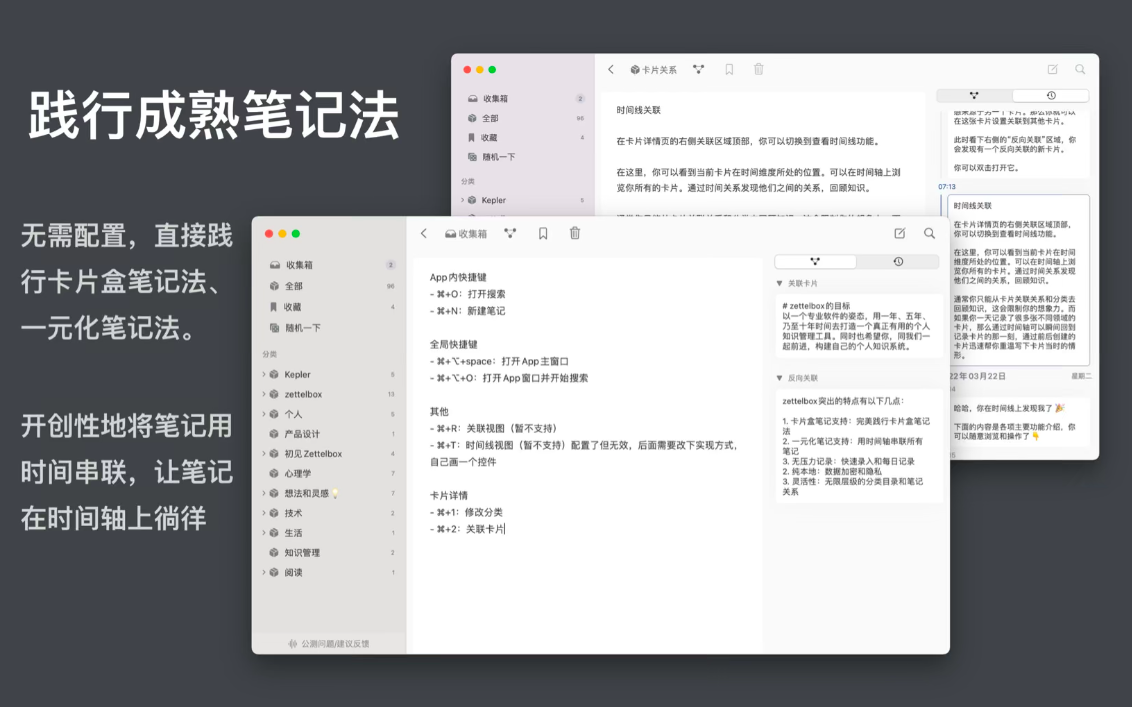Switch to relation view in back window right panel

point(974,96)
